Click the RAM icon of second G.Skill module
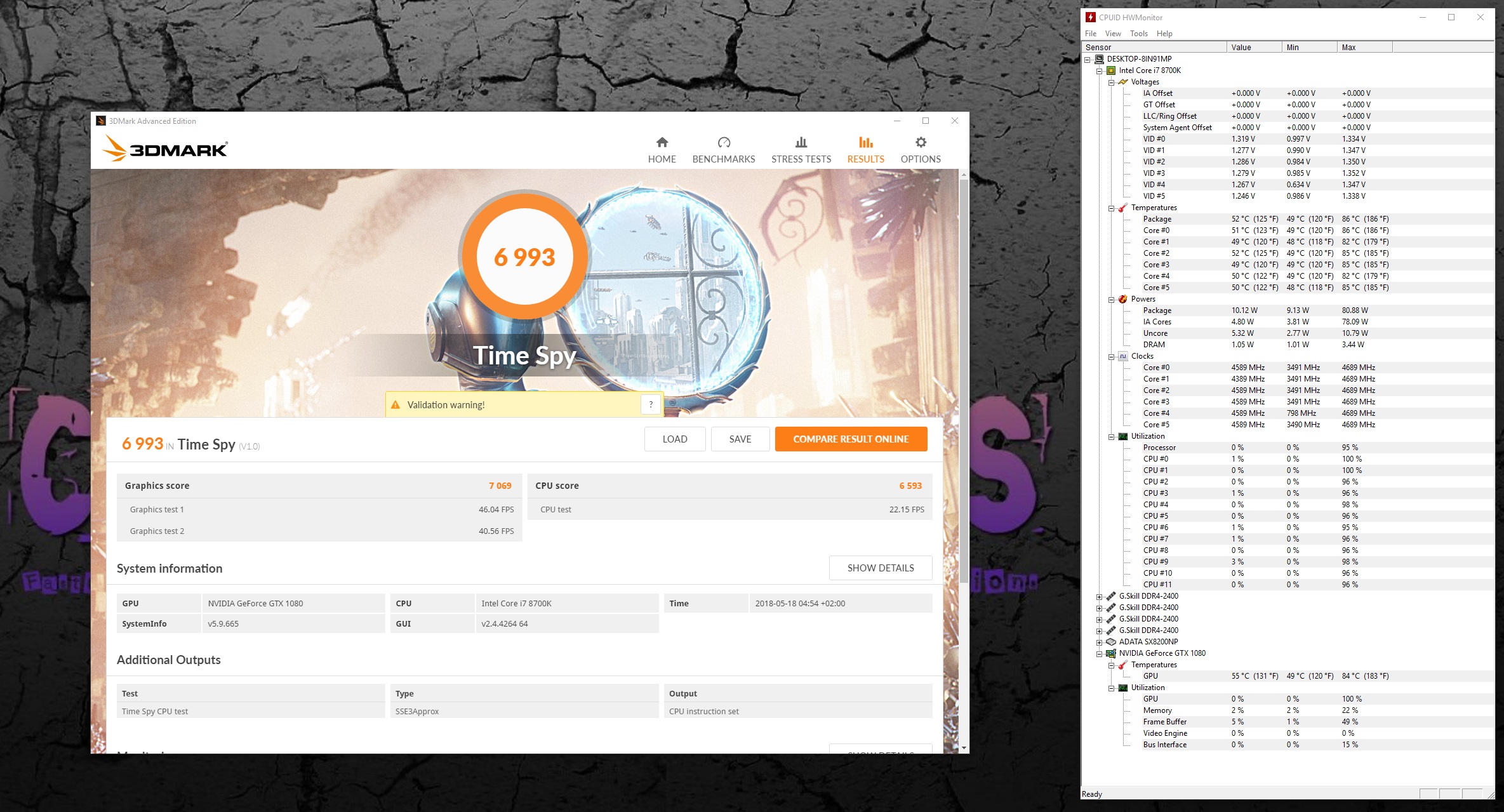Image resolution: width=1504 pixels, height=812 pixels. (1111, 608)
